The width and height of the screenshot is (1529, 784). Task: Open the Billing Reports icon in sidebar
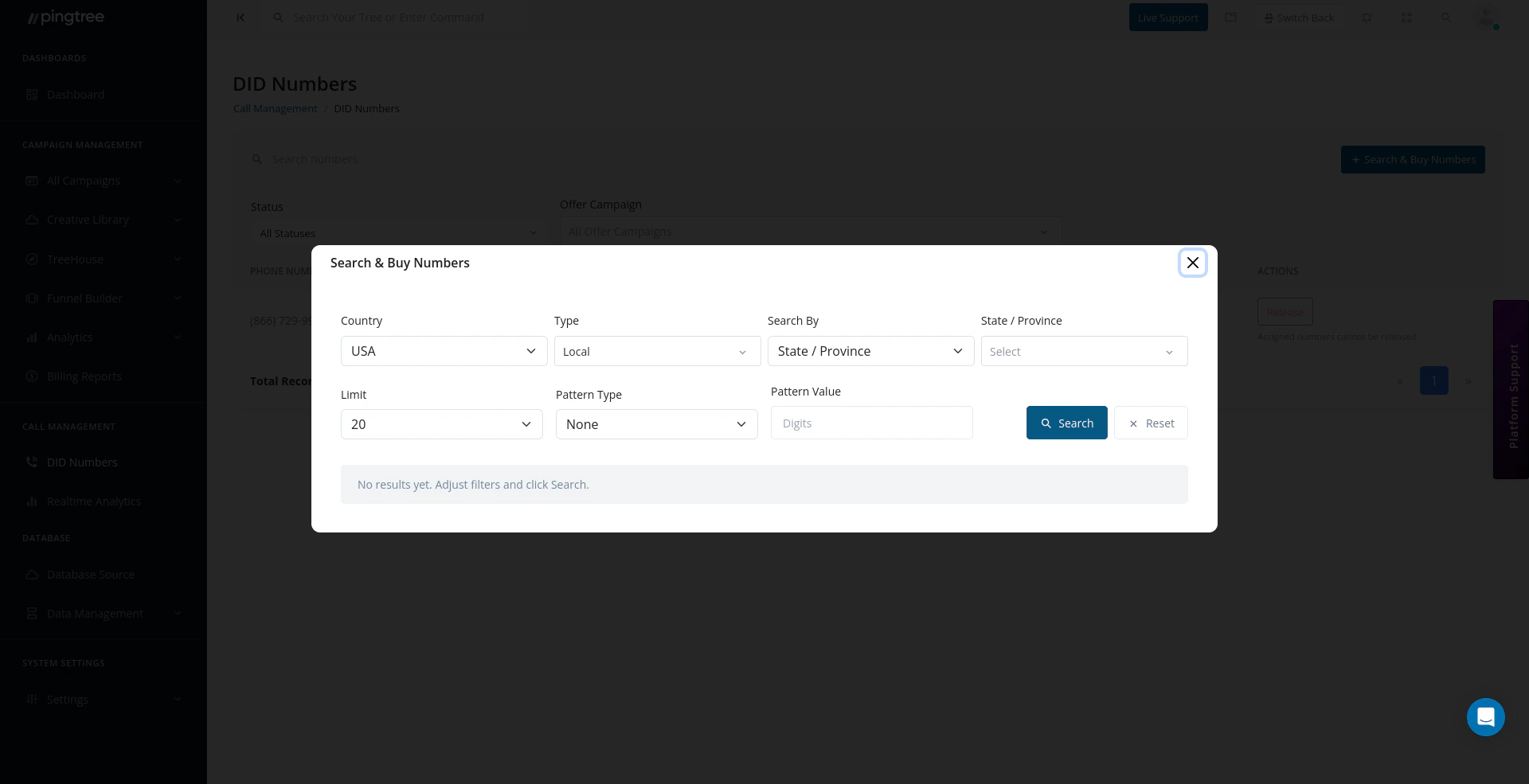pyautogui.click(x=32, y=376)
